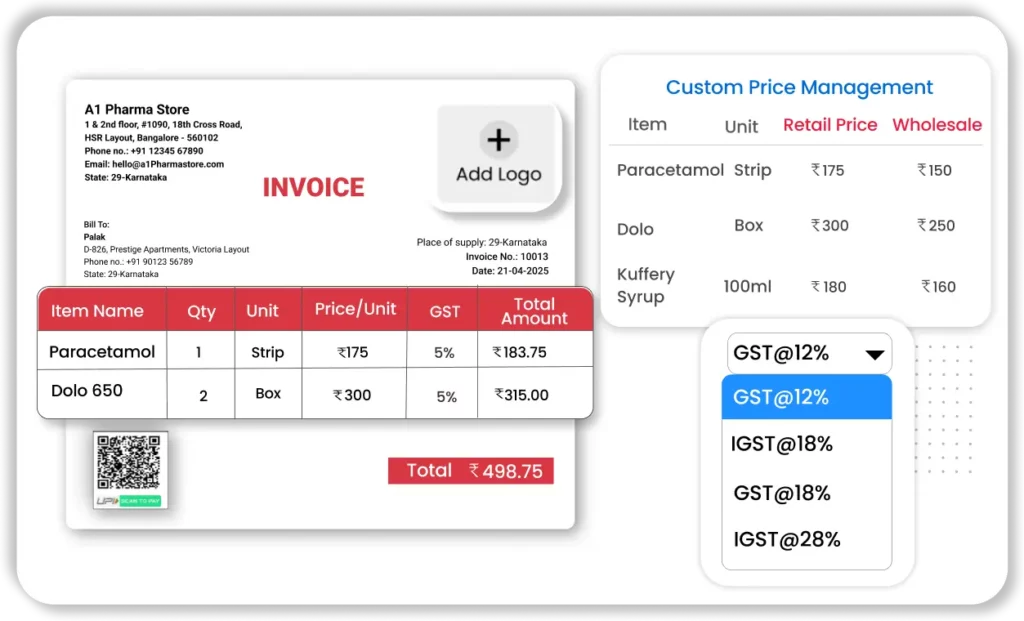Click the green Scan to Pay badge
This screenshot has height=621, width=1024.
pos(140,500)
